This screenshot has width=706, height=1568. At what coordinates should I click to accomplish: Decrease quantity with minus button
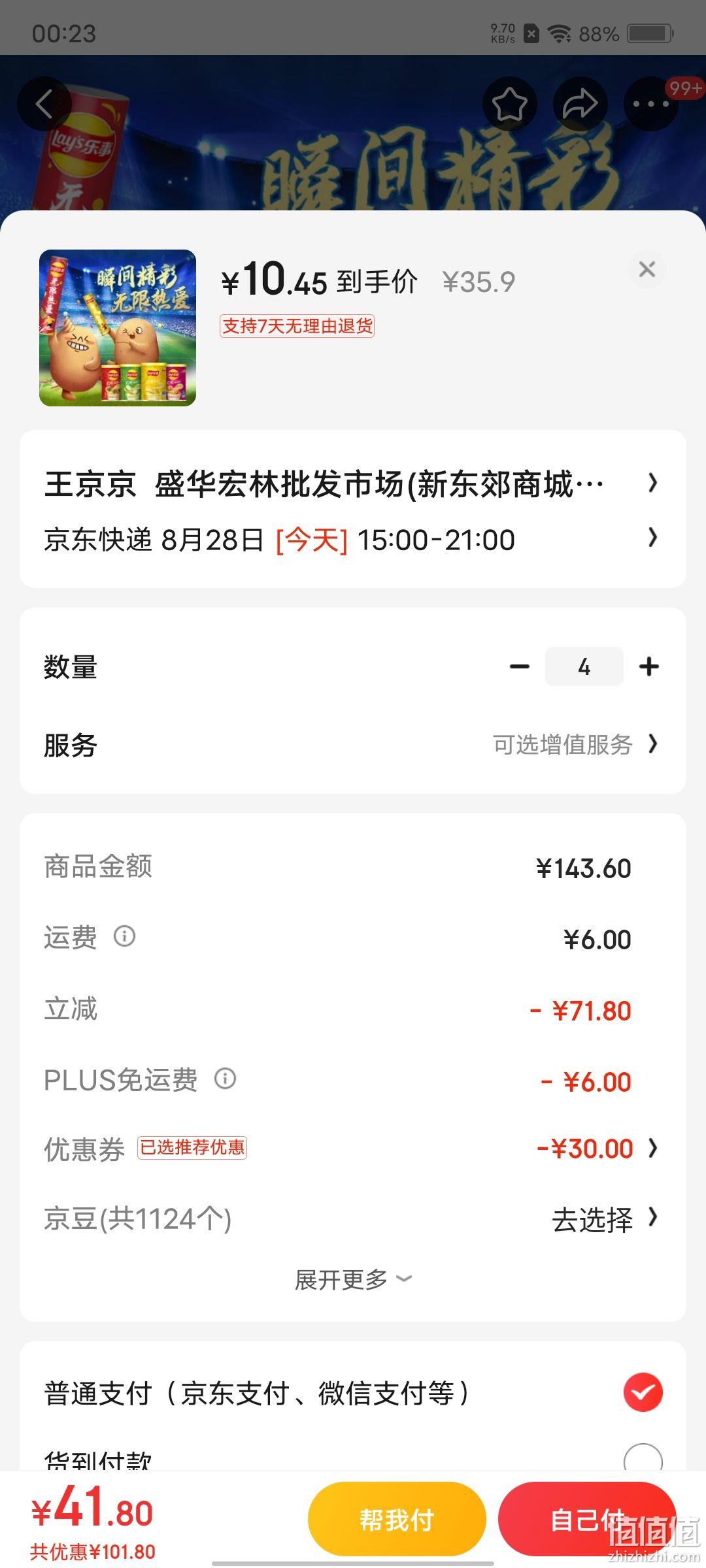coord(520,666)
